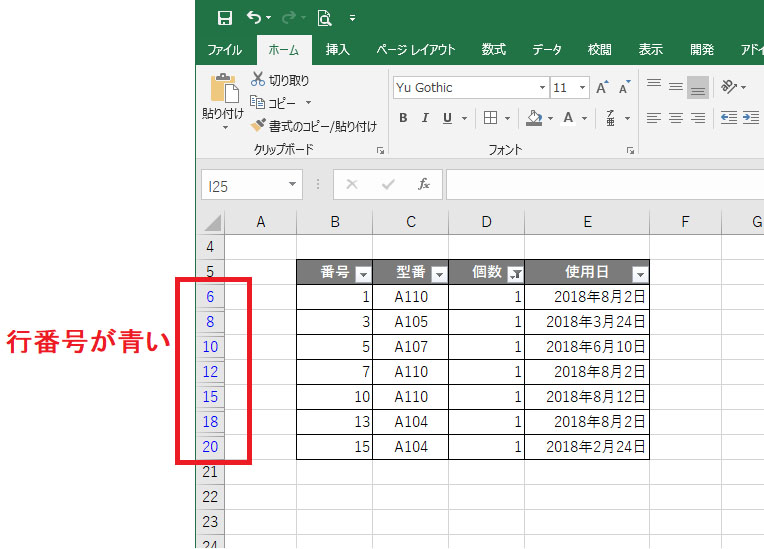Decrease indent icon
764x549 pixels.
[728, 118]
